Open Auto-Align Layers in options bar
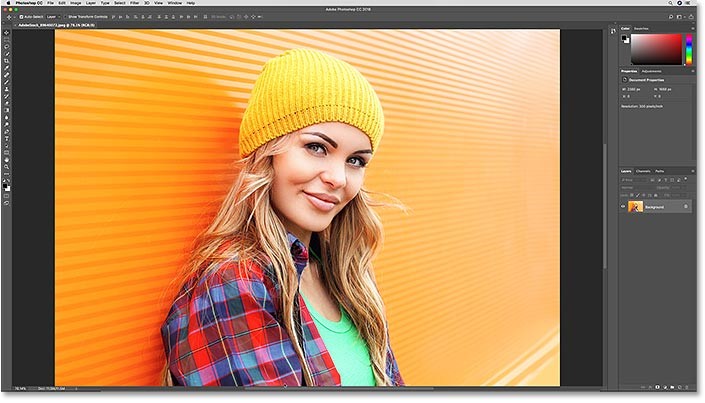Viewport: 705px width, 403px height. point(205,17)
